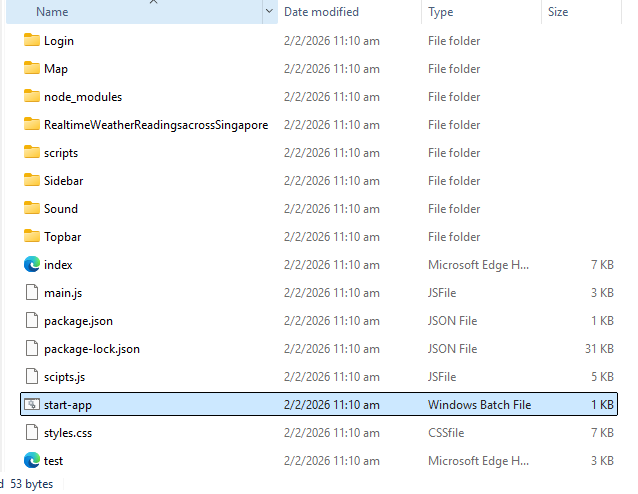Select the styles.css file icon
Screen dimensions: 638x494
click(x=32, y=433)
